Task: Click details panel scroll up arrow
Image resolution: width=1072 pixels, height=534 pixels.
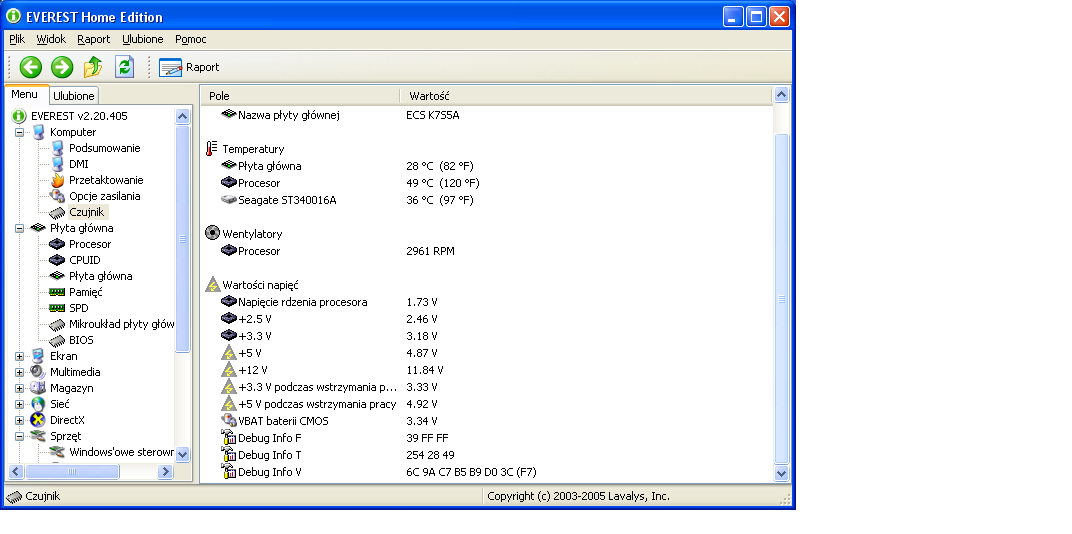Action: (781, 94)
